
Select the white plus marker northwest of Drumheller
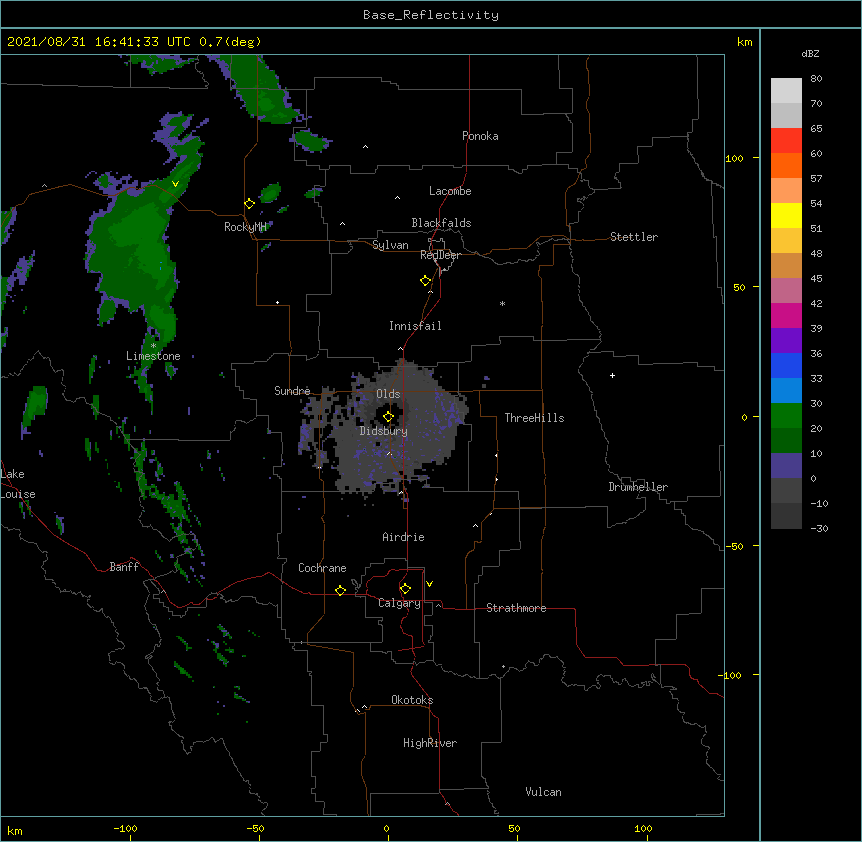click(x=612, y=375)
